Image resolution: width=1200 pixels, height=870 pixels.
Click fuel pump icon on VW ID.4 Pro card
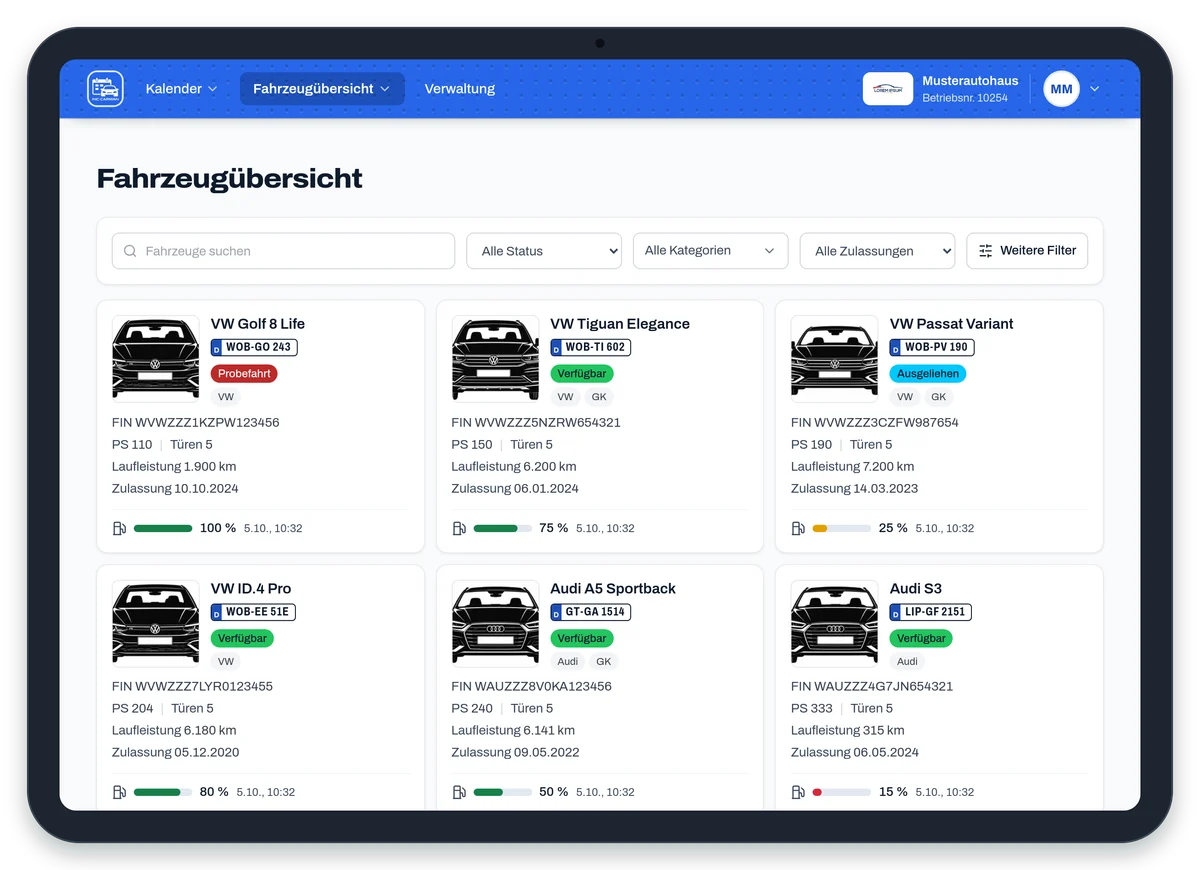[119, 792]
